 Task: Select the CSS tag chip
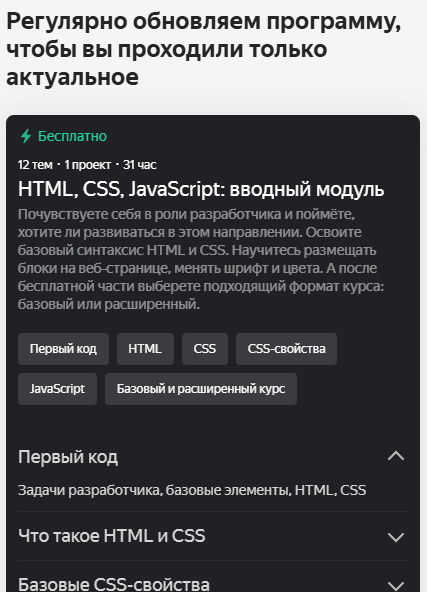click(205, 349)
